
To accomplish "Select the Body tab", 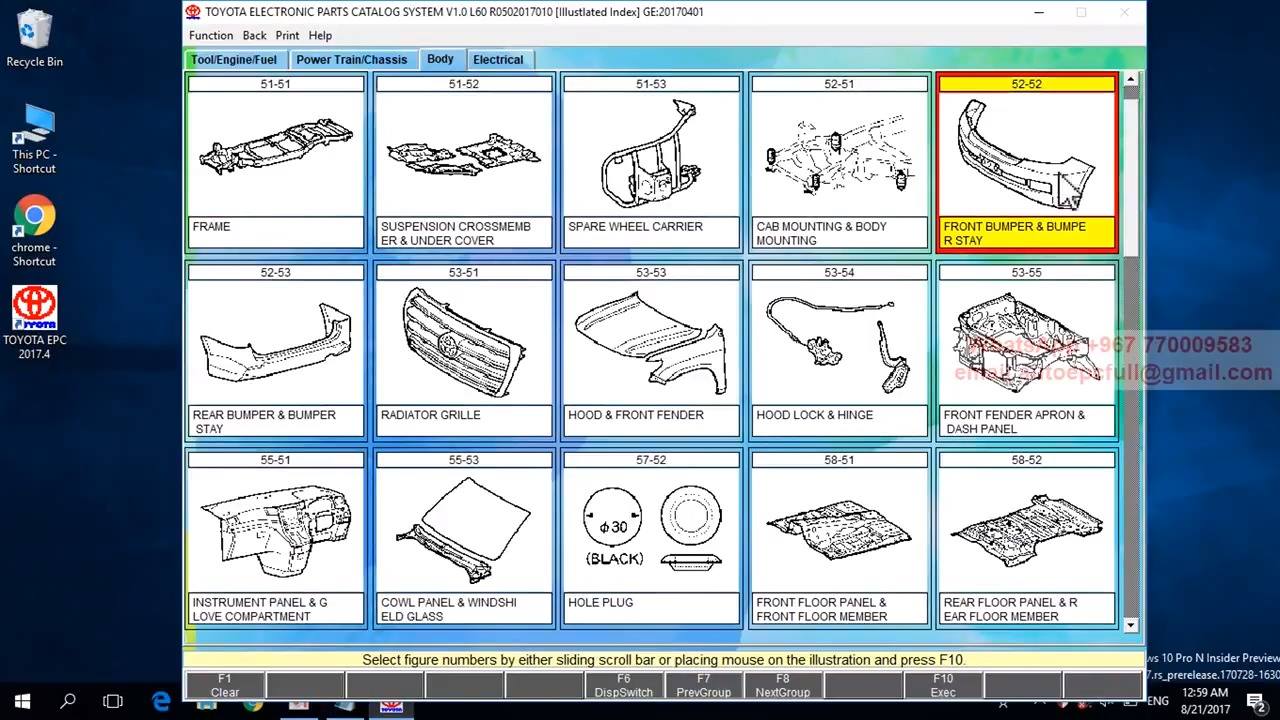I will (440, 59).
